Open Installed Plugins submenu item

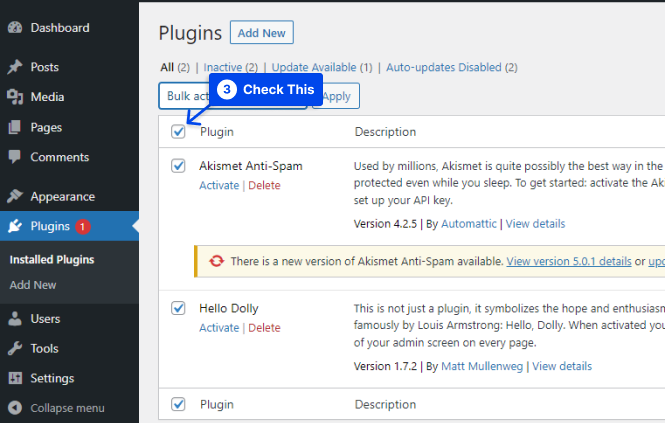pos(52,260)
